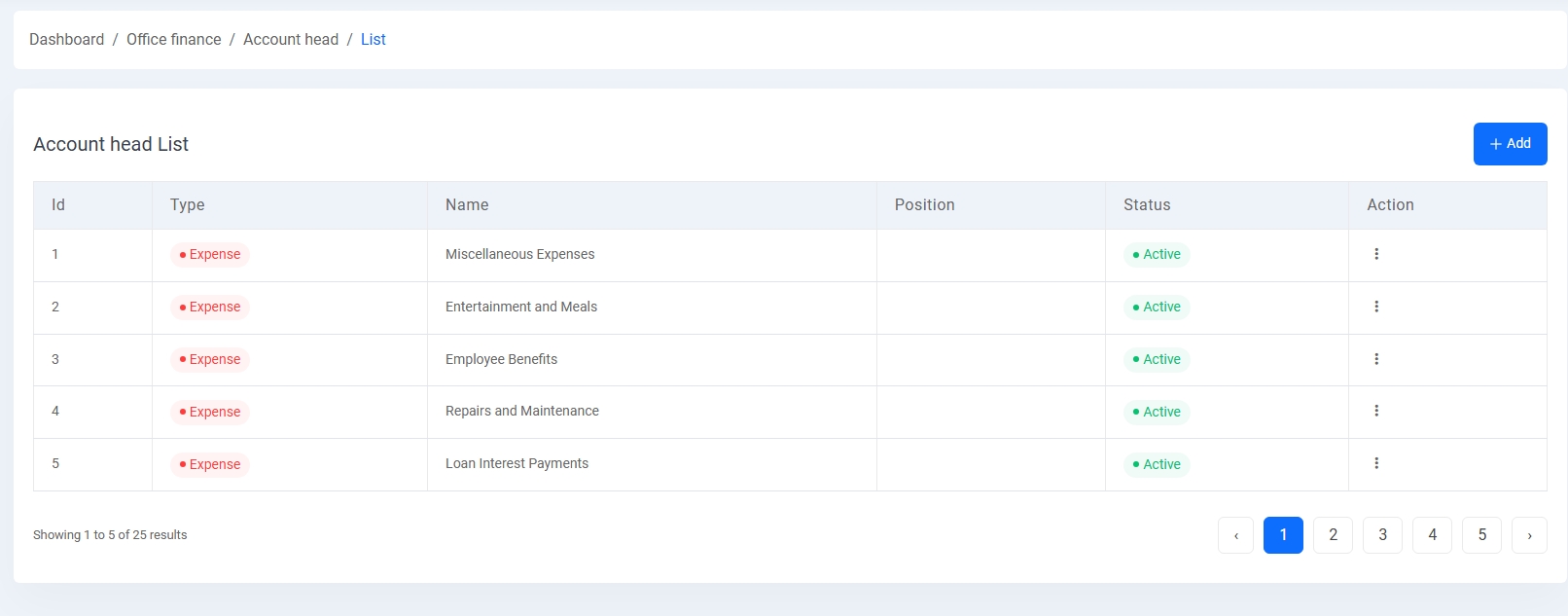This screenshot has height=616, width=1568.
Task: Click Expense type badge in row 3
Action: pyautogui.click(x=210, y=360)
